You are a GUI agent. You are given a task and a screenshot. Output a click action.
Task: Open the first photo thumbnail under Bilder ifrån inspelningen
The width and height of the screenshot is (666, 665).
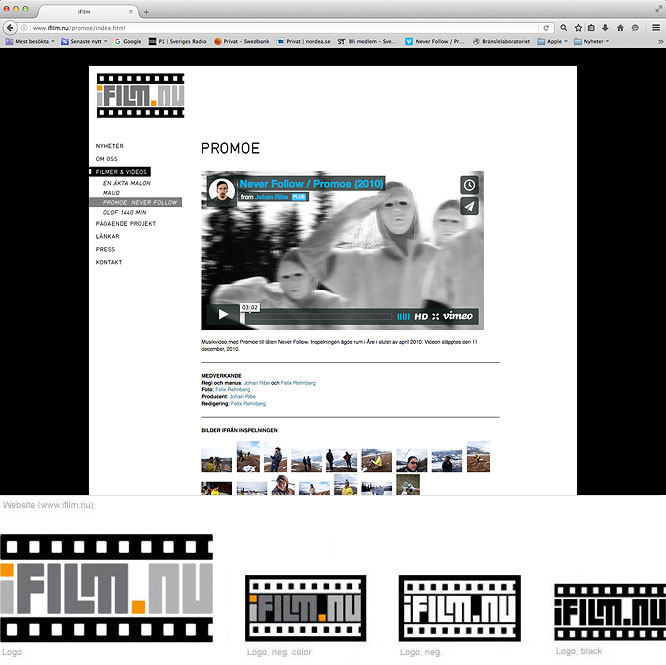click(216, 460)
